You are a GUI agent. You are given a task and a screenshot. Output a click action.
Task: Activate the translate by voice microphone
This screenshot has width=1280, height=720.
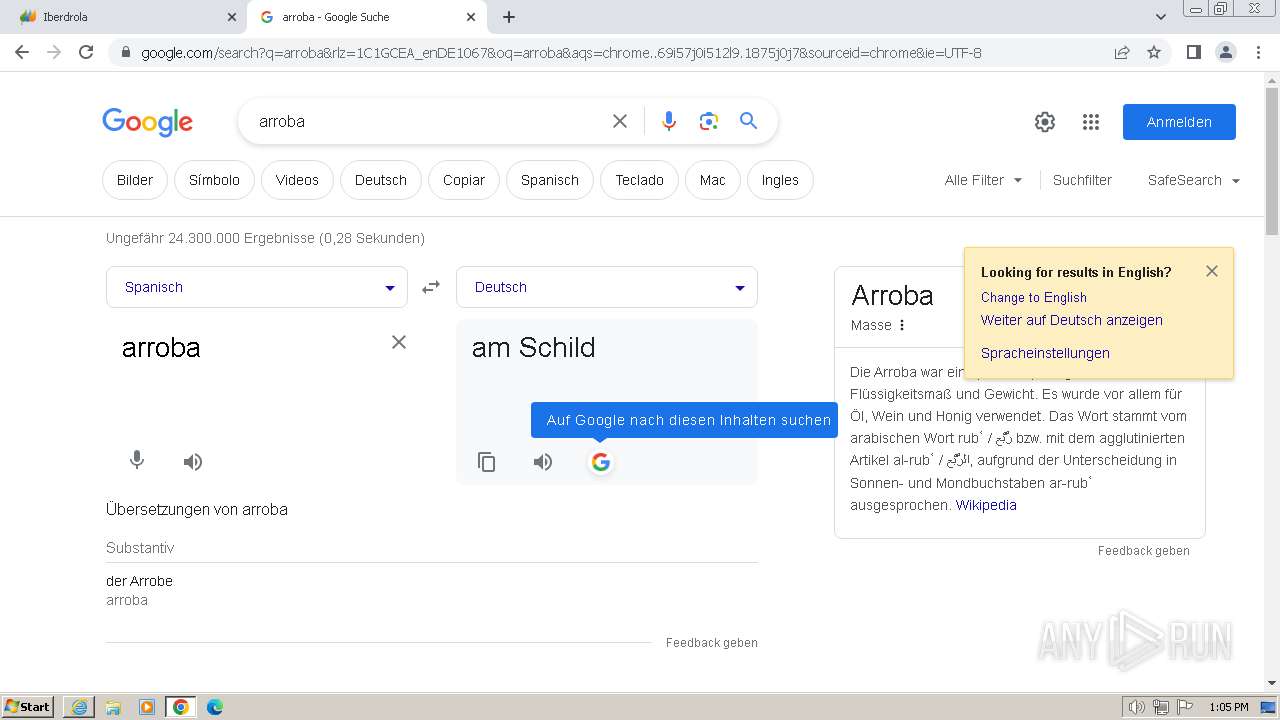(x=137, y=460)
